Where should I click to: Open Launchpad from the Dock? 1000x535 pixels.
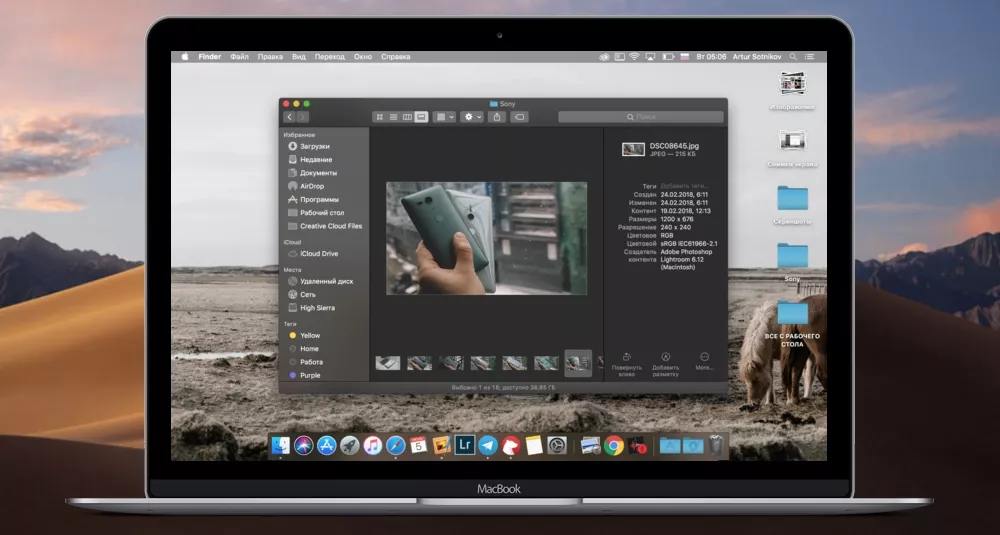point(349,445)
